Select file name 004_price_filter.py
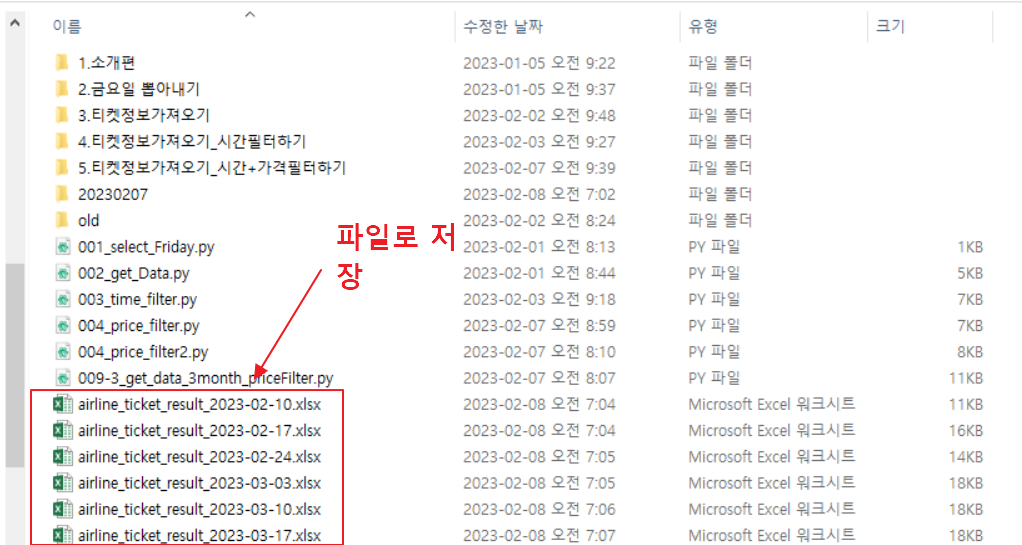Screen dimensions: 1022x545 (139, 326)
